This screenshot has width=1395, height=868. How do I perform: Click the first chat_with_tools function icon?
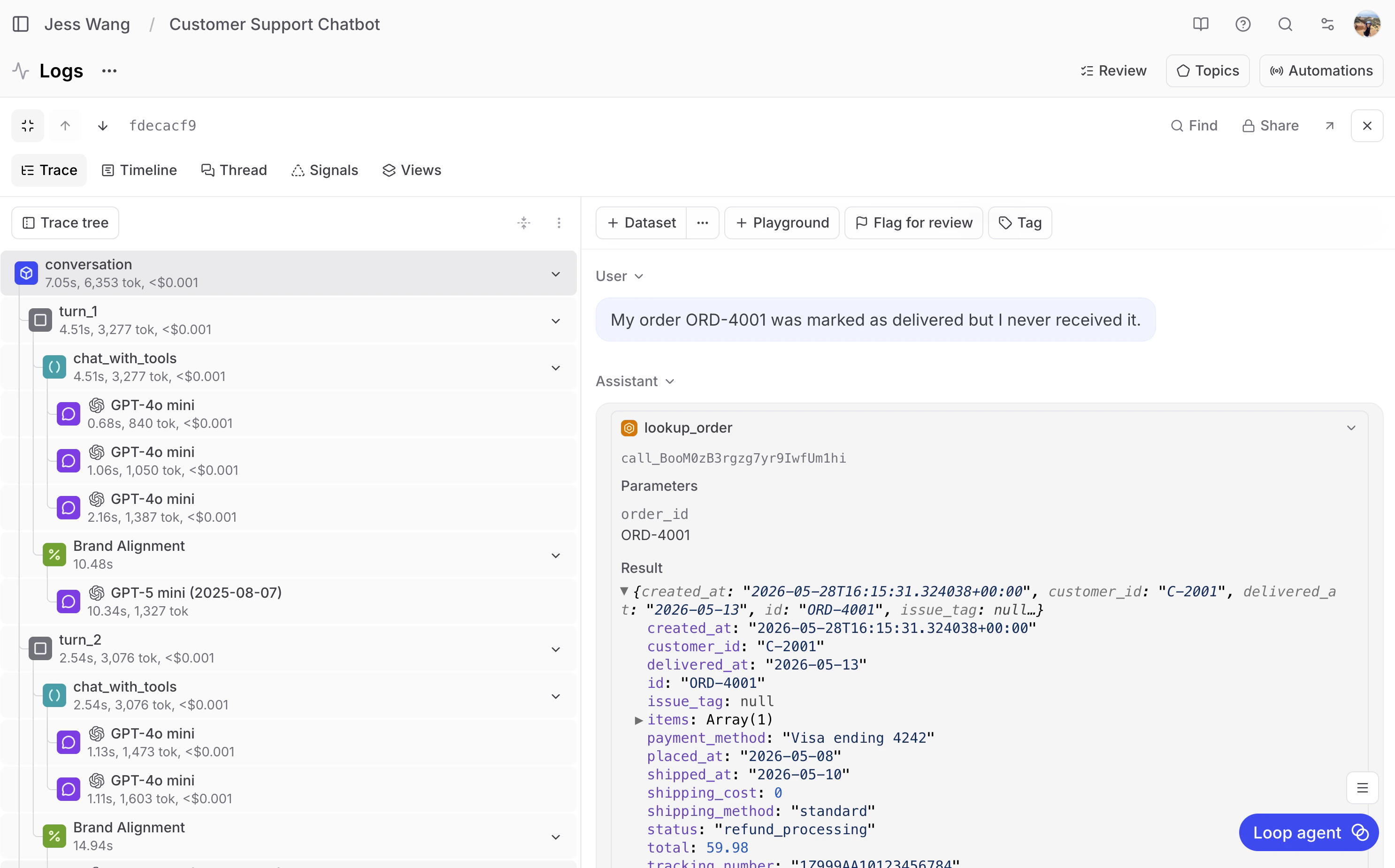click(54, 367)
